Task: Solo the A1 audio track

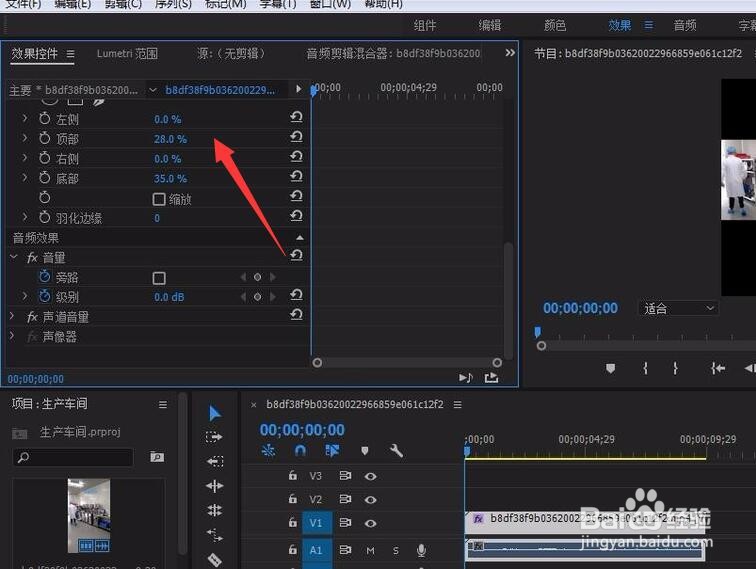Action: coord(396,550)
